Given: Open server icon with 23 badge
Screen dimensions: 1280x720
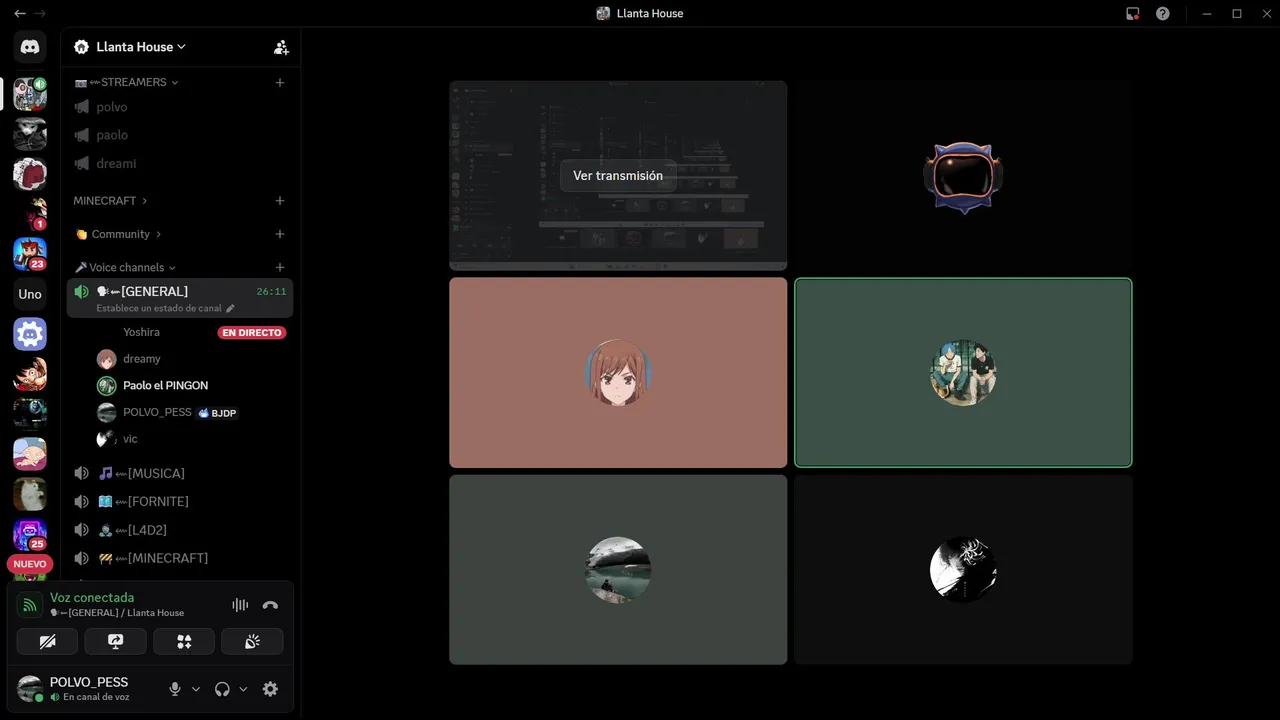Looking at the screenshot, I should click(30, 254).
